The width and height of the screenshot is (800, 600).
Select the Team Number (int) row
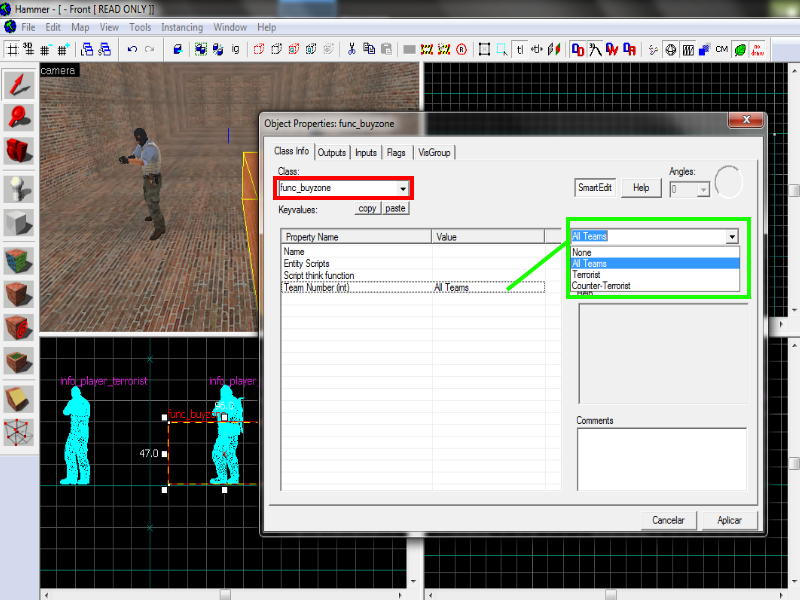click(x=412, y=287)
